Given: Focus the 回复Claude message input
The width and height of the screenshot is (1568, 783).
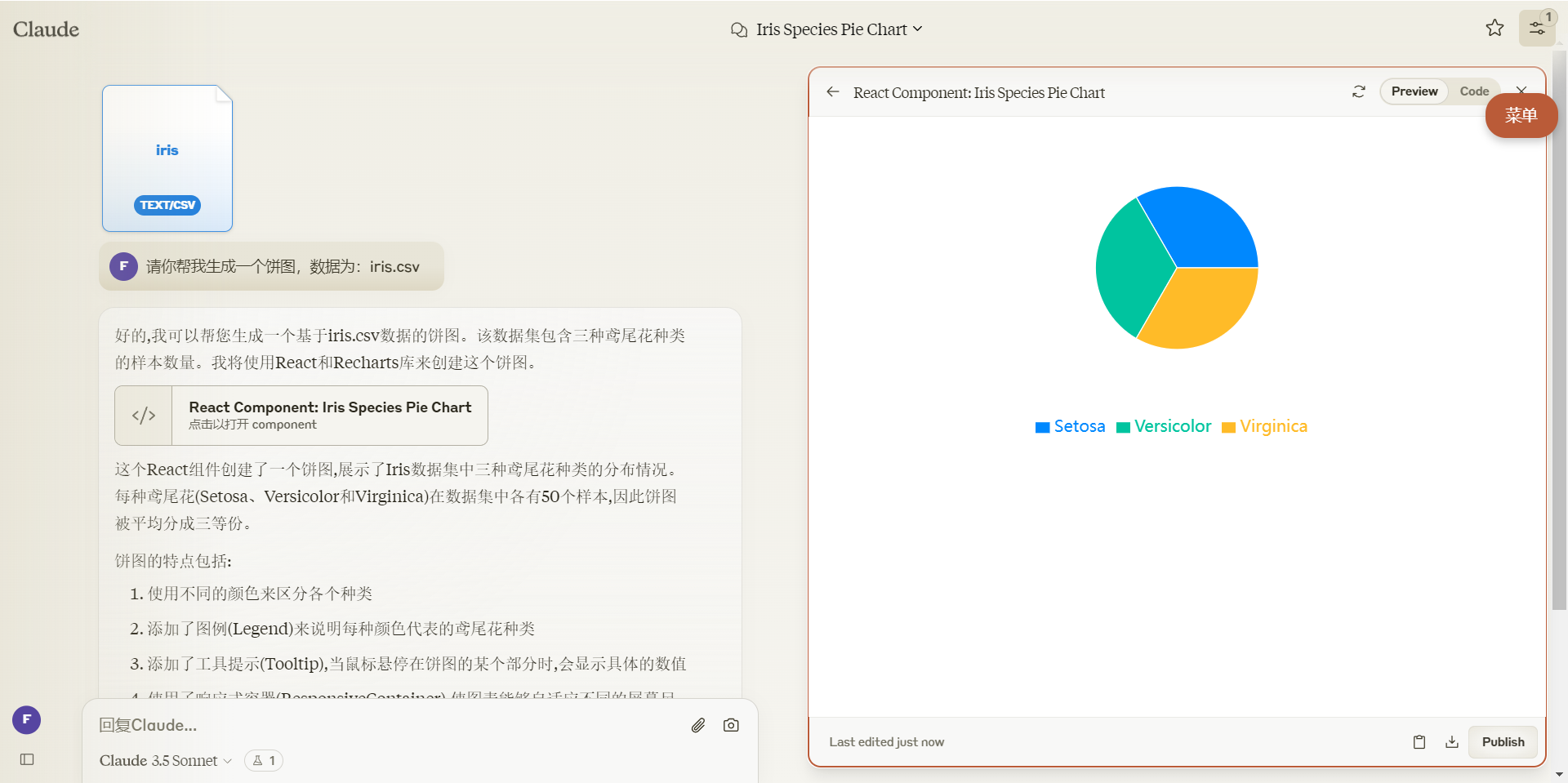Looking at the screenshot, I should [384, 725].
